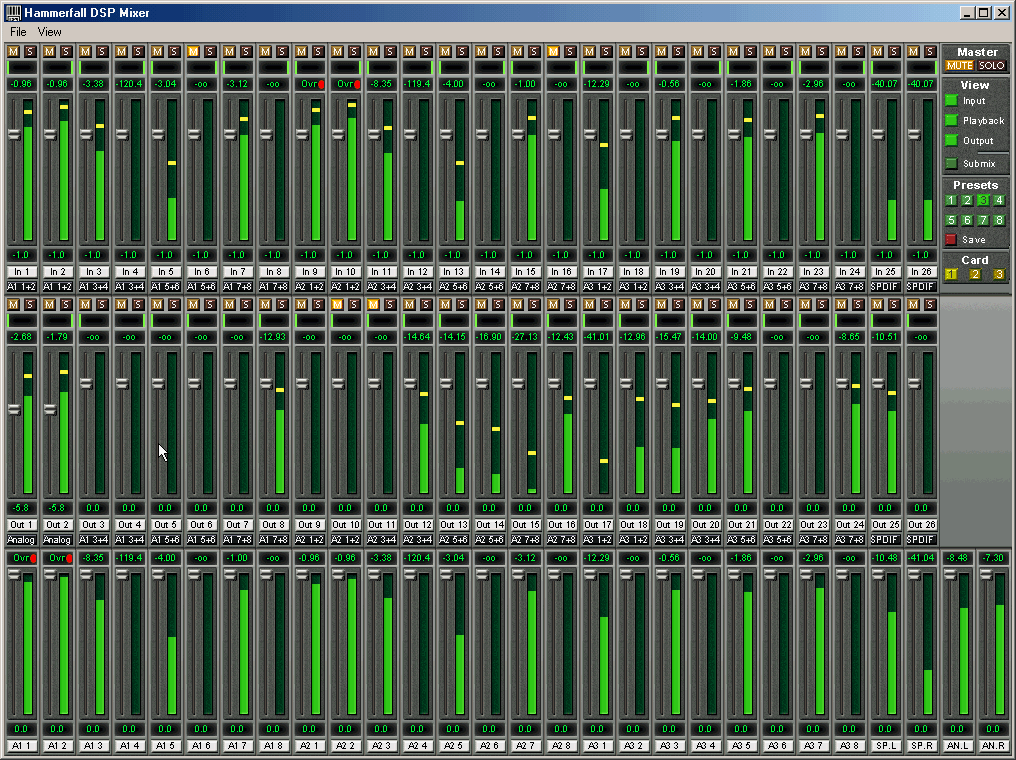This screenshot has width=1016, height=760.
Task: Enable Submix view
Action: [951, 163]
